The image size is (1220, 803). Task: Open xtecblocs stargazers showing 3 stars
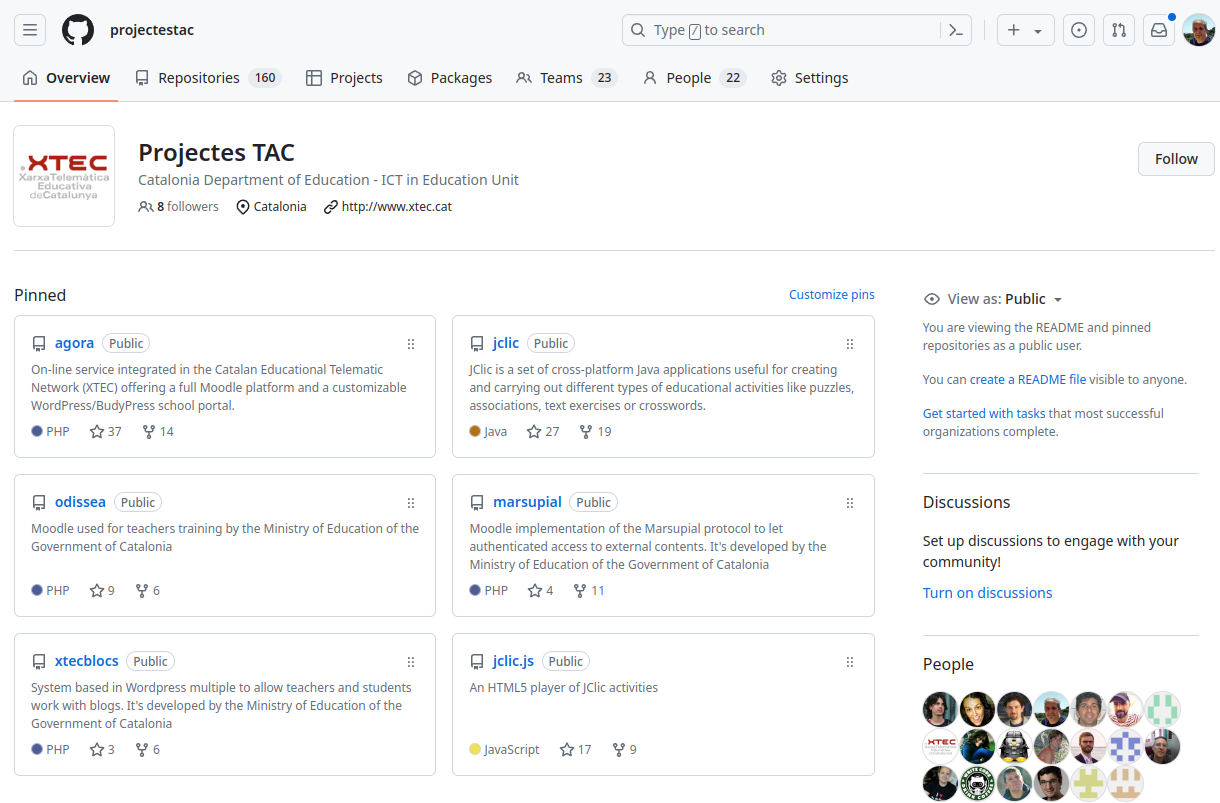click(102, 750)
